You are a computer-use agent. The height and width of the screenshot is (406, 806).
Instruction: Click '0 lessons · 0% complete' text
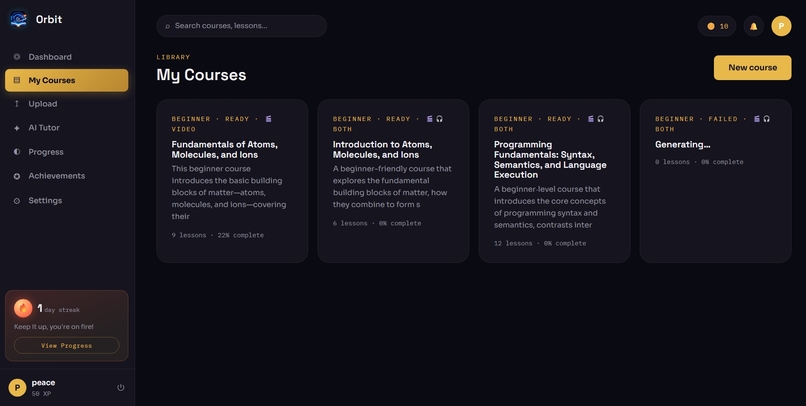point(699,162)
